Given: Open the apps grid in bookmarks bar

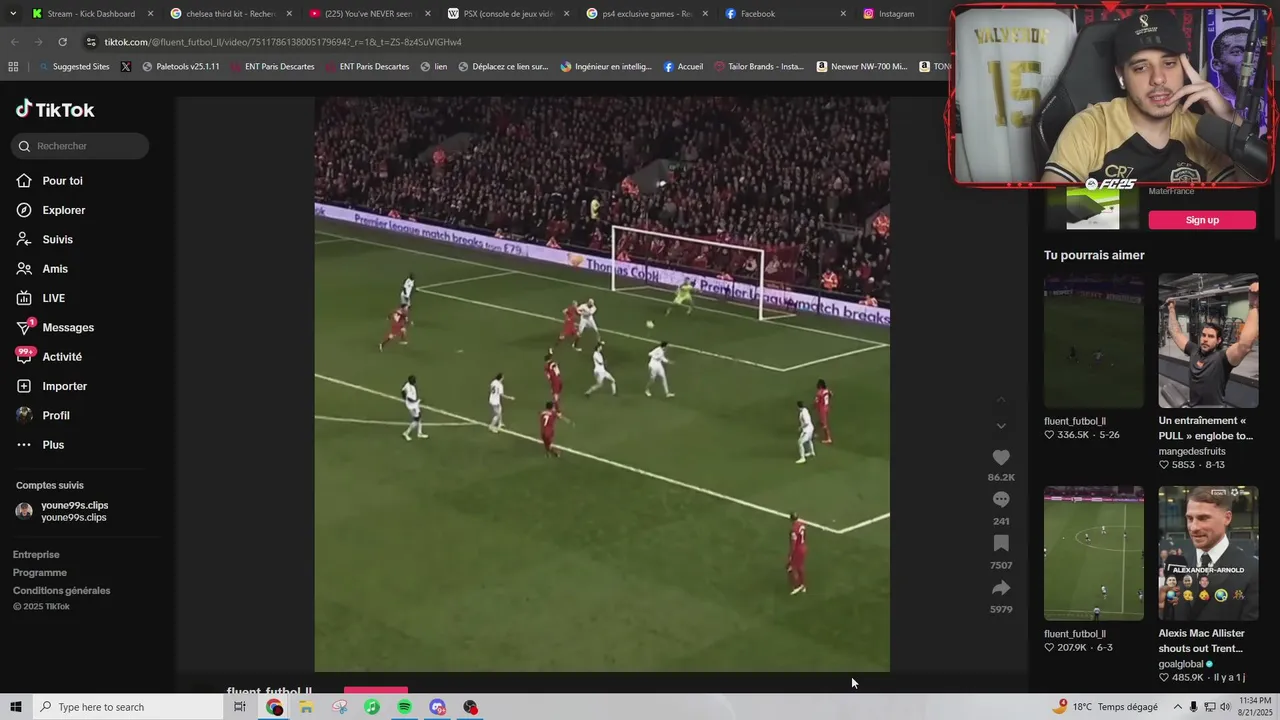Looking at the screenshot, I should (x=13, y=67).
